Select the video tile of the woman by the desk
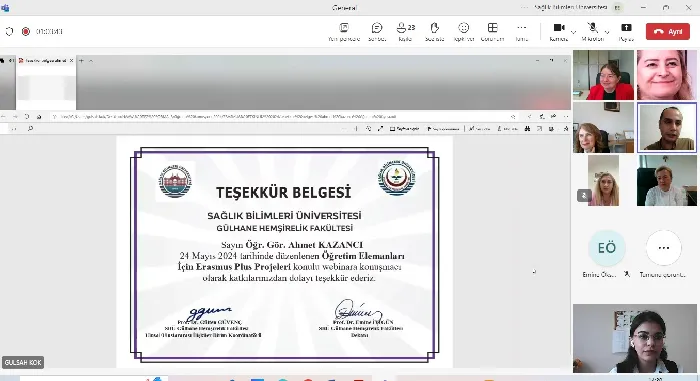This screenshot has width=700, height=381. (x=604, y=128)
